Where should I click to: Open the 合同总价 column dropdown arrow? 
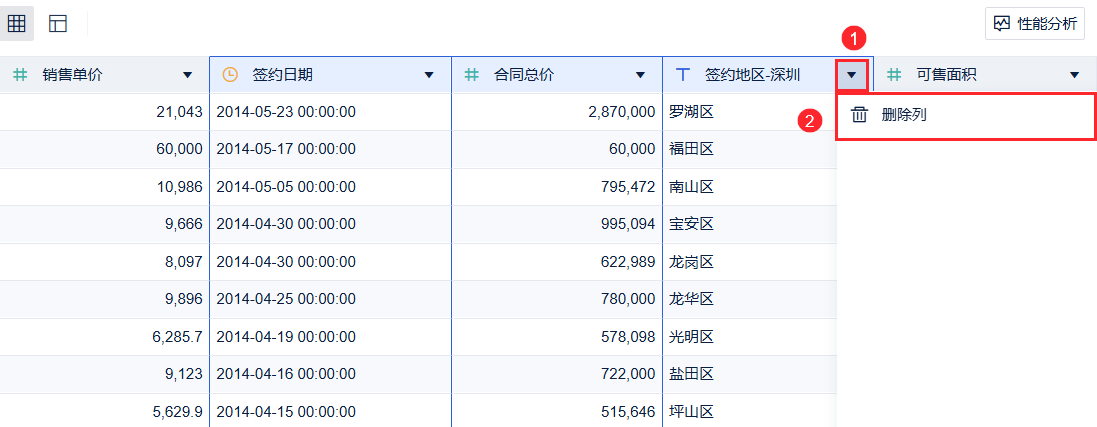(640, 74)
